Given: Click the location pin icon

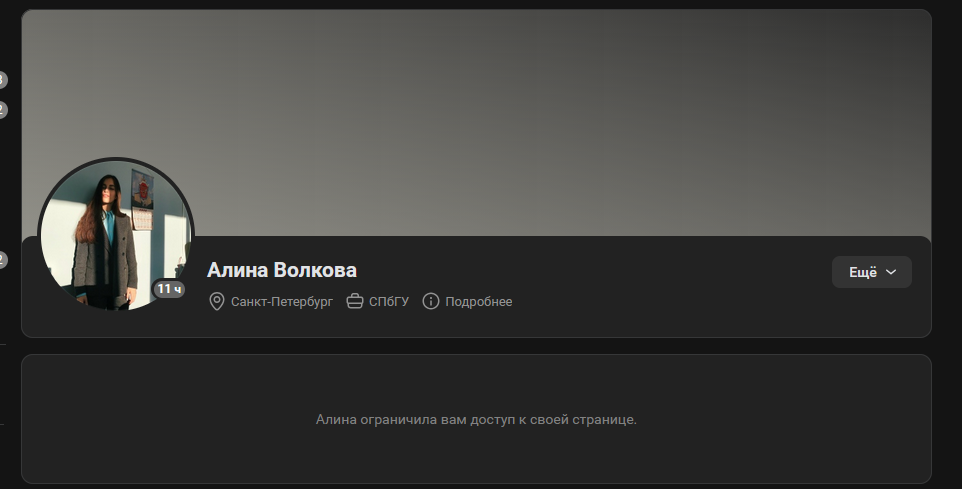Looking at the screenshot, I should pos(216,301).
